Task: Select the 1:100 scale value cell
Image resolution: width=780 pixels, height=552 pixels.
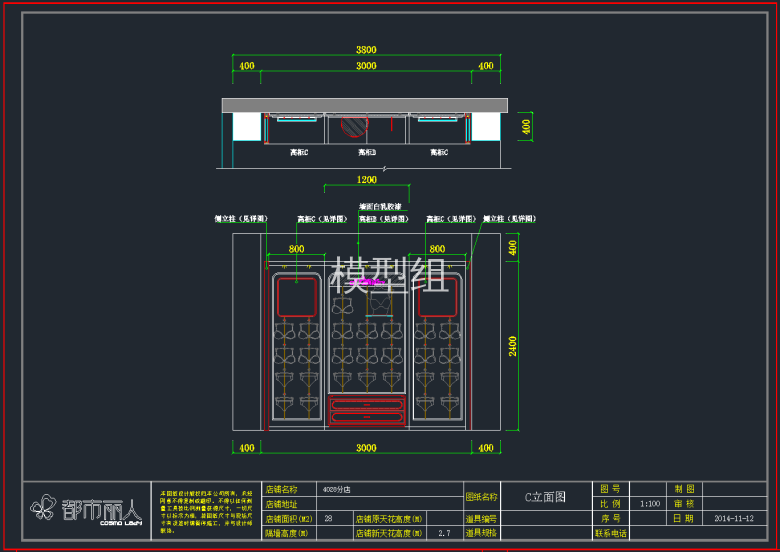Action: [x=649, y=504]
